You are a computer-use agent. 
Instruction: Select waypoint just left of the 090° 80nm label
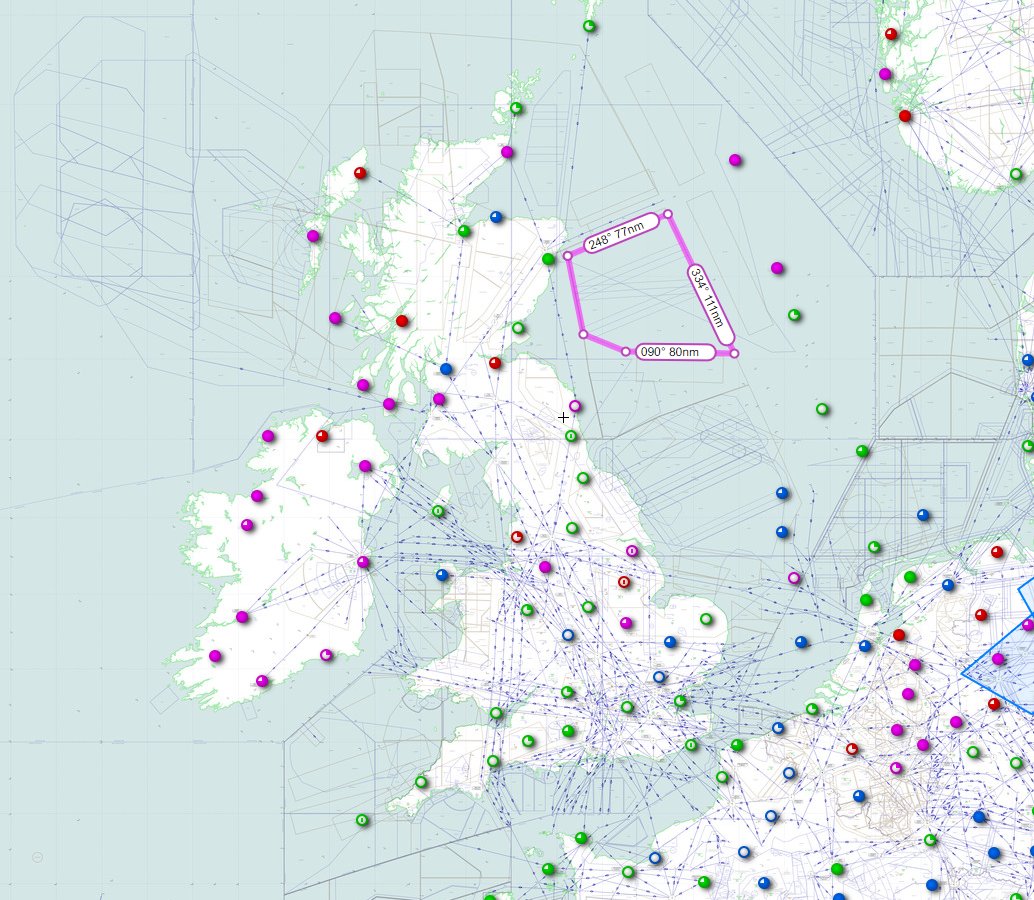(625, 351)
